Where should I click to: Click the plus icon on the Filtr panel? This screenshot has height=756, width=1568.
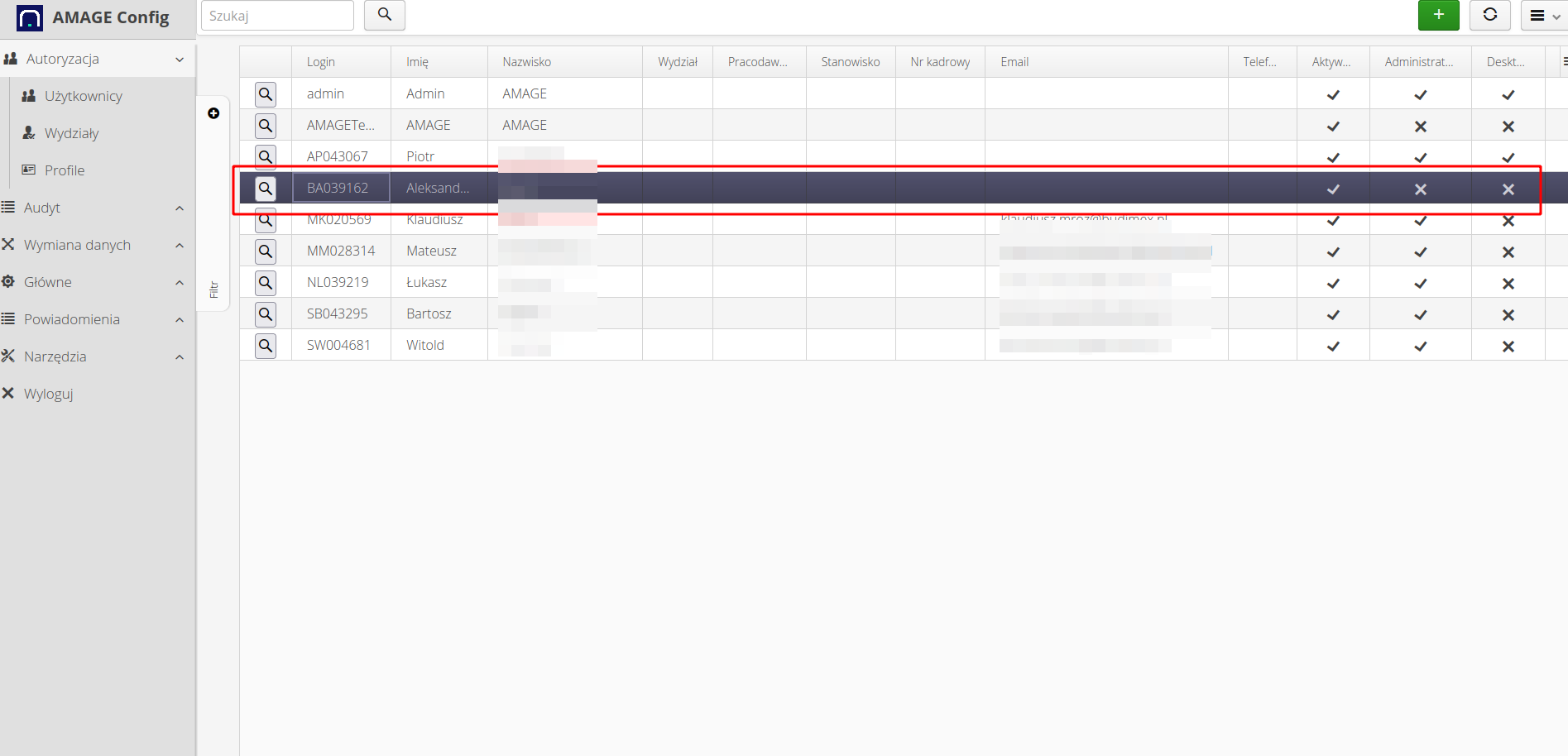coord(213,113)
